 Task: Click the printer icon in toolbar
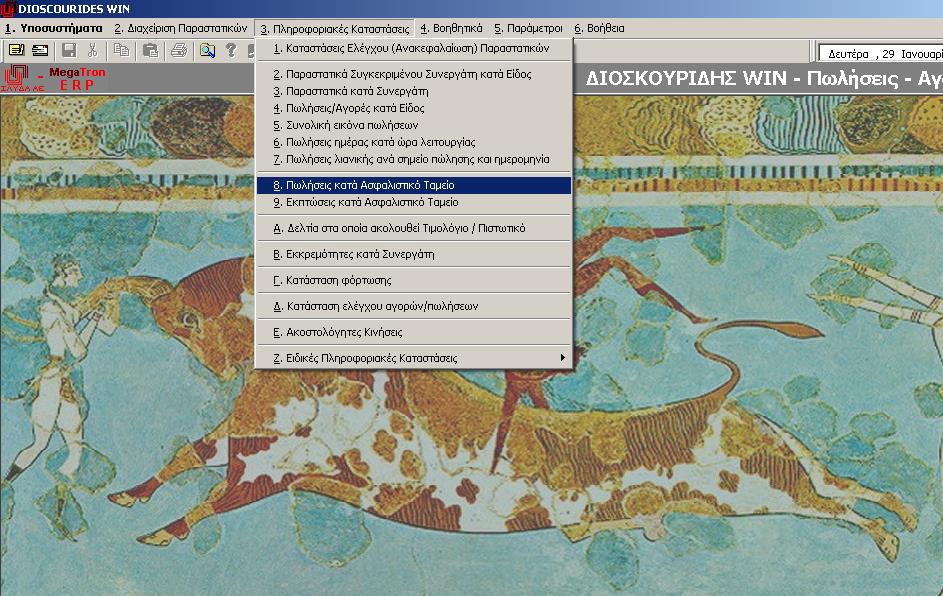[179, 50]
